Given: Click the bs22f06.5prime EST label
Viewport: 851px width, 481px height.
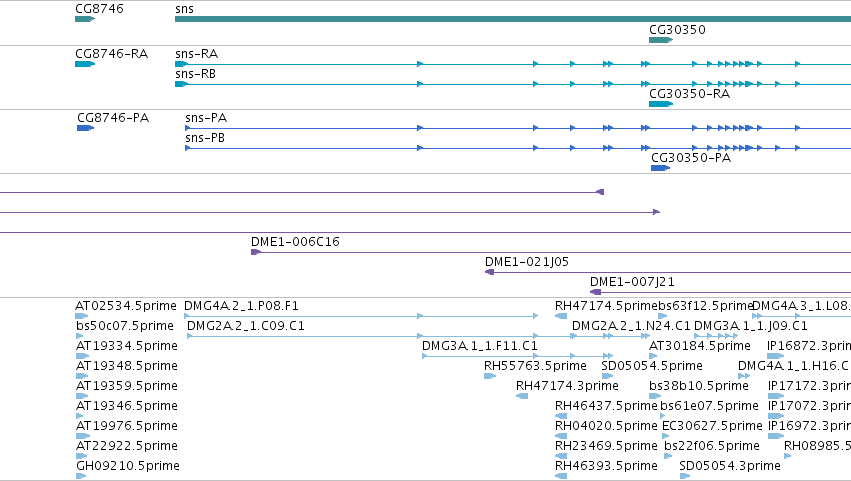Looking at the screenshot, I should [712, 446].
